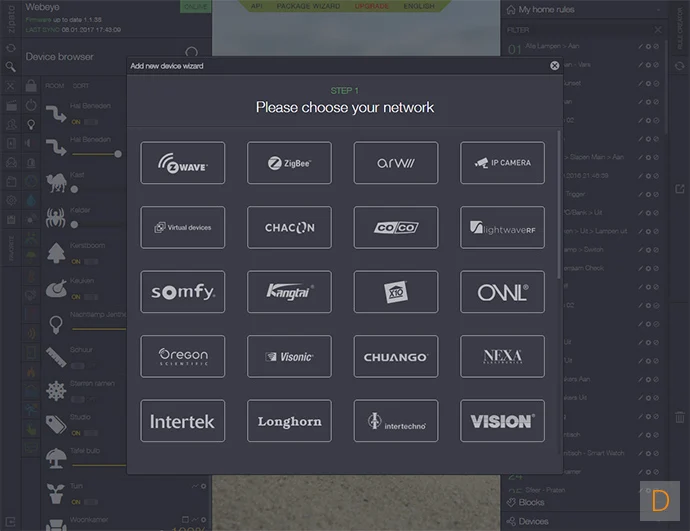Screen dimensions: 690x531
Task: Select the VISION network tile
Action: pyautogui.click(x=502, y=421)
